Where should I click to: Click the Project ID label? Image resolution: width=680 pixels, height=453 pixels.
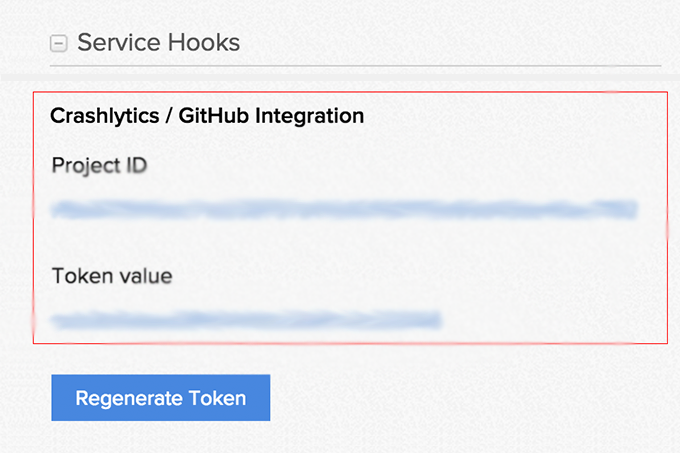(99, 164)
